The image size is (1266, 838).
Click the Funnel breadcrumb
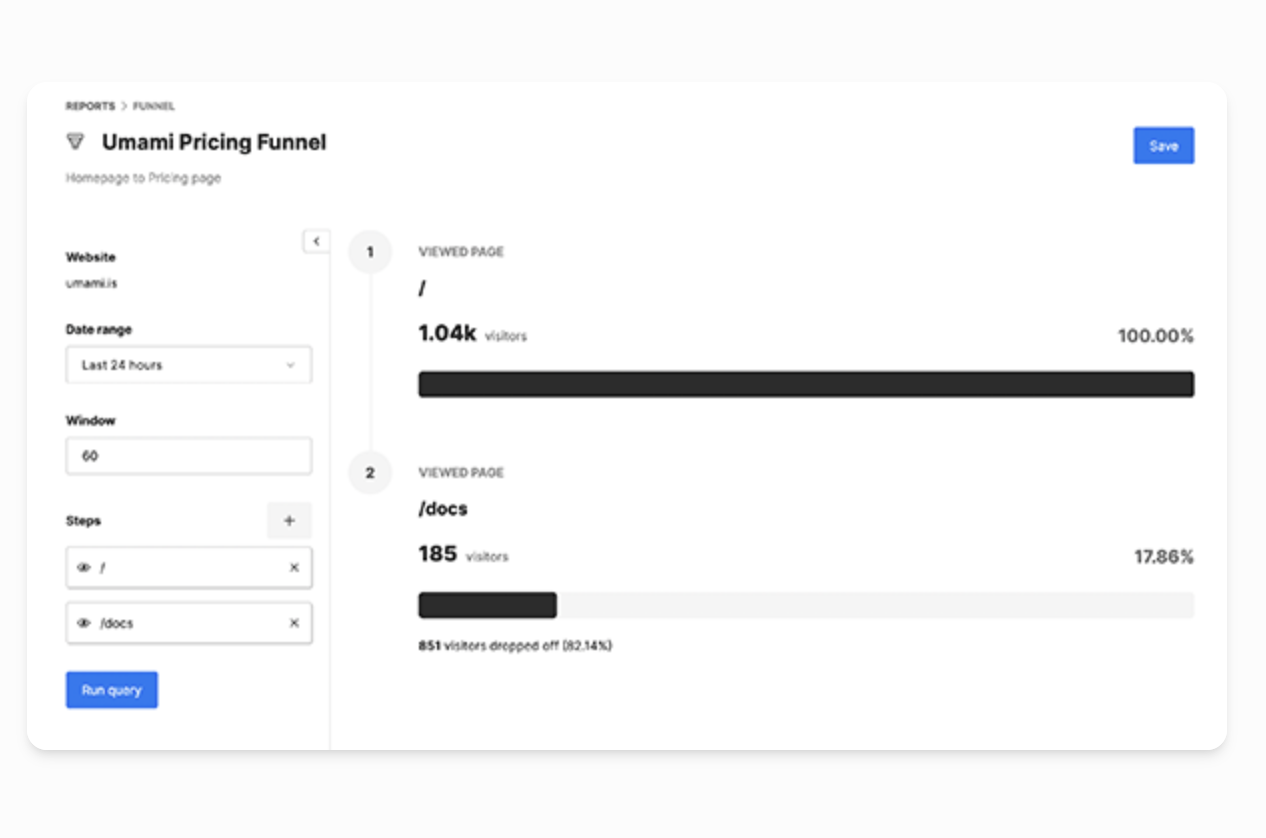pos(154,106)
